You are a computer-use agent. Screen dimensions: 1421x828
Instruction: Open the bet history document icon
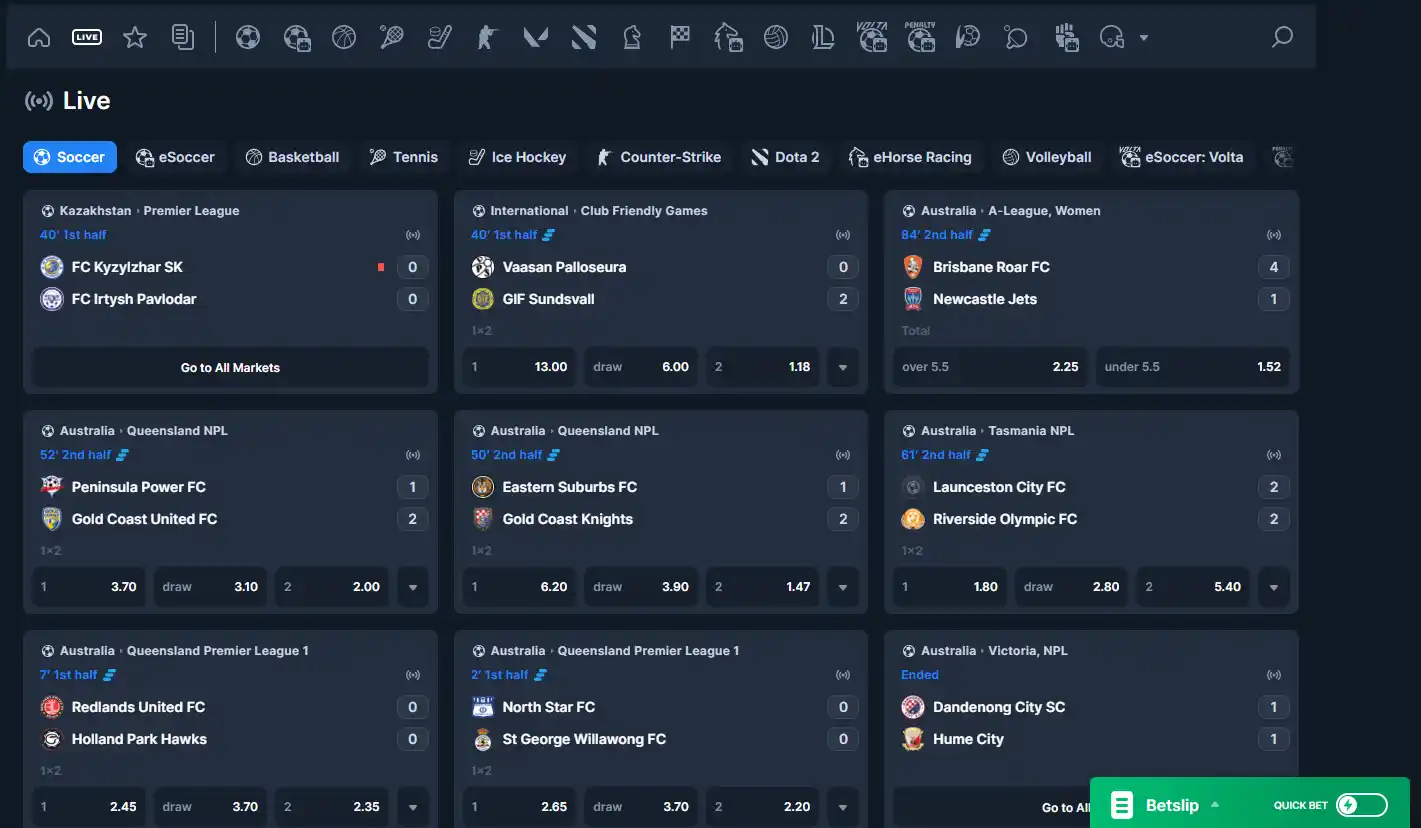click(183, 38)
